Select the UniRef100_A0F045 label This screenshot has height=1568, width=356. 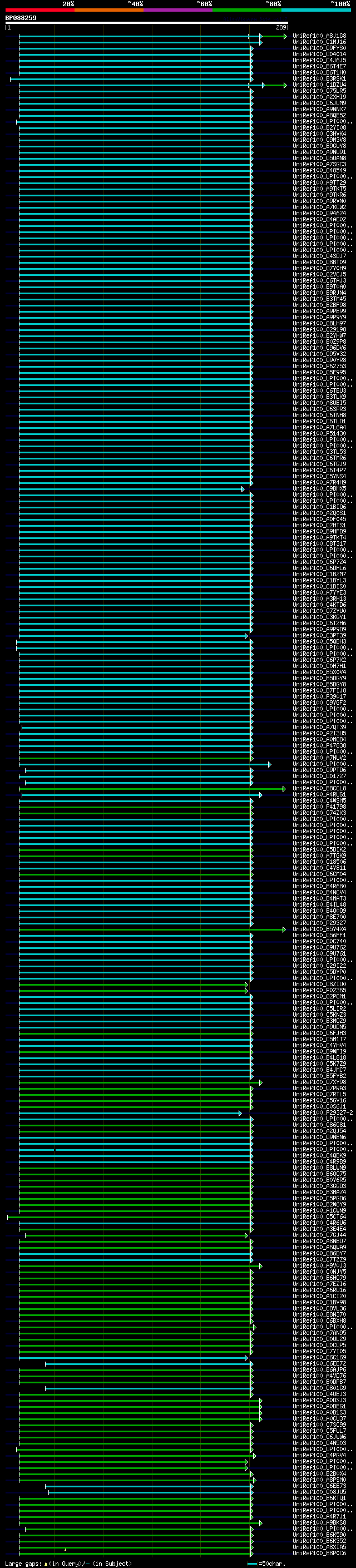coord(319,519)
